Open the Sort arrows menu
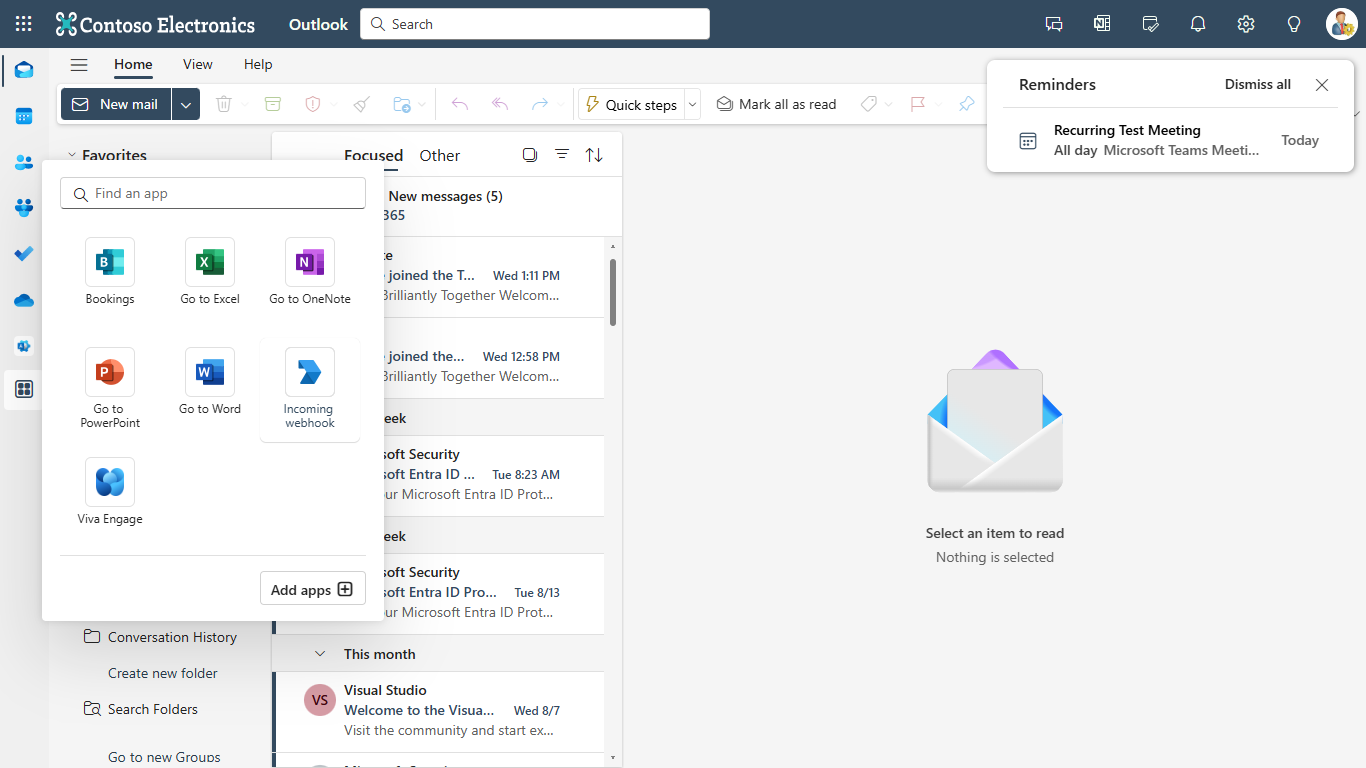Image resolution: width=1366 pixels, height=768 pixels. tap(594, 155)
